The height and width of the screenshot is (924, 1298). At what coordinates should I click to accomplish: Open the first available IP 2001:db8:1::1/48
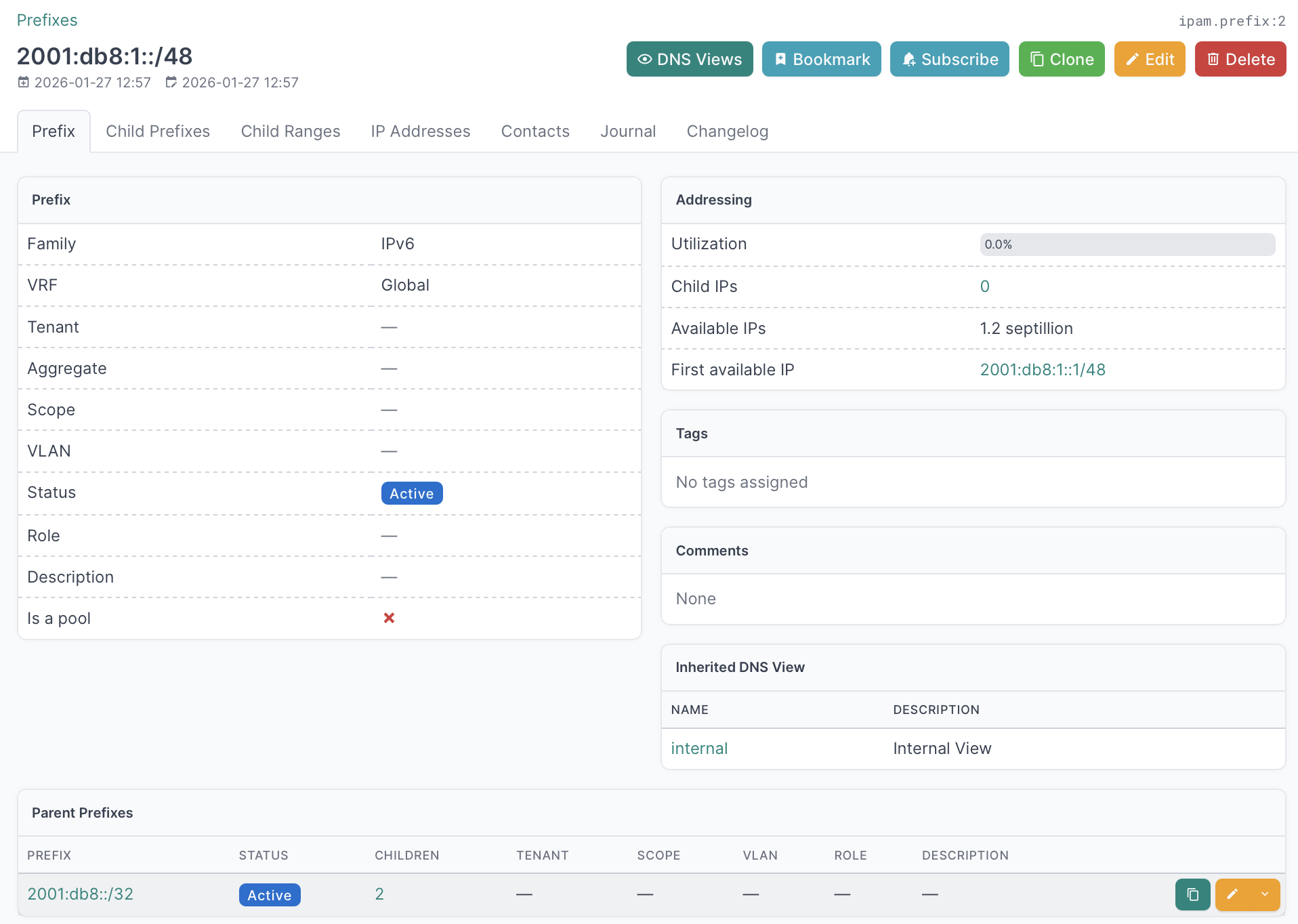point(1042,370)
